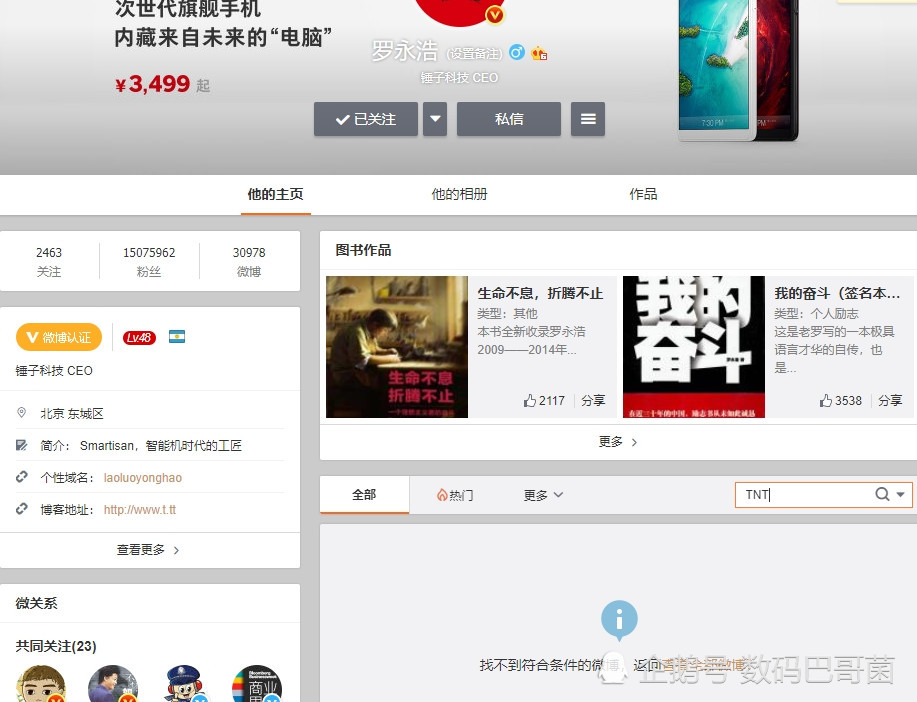Click the magnifier search icon
This screenshot has width=917, height=702.
coord(882,494)
